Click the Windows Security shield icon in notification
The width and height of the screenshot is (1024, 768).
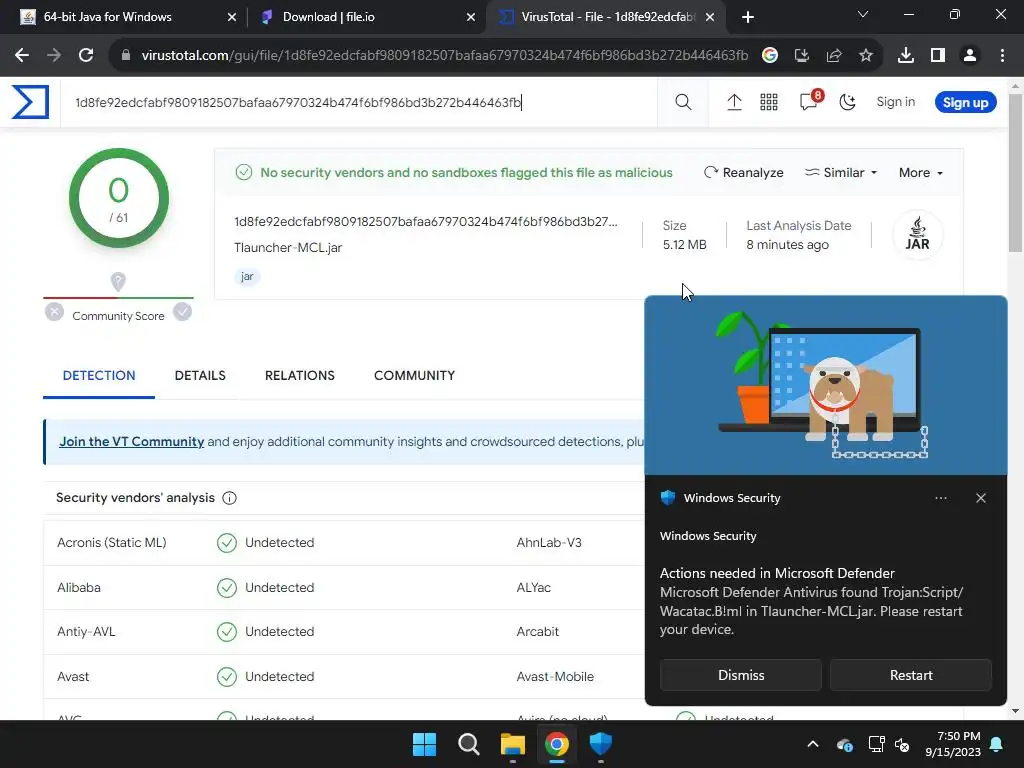(667, 498)
